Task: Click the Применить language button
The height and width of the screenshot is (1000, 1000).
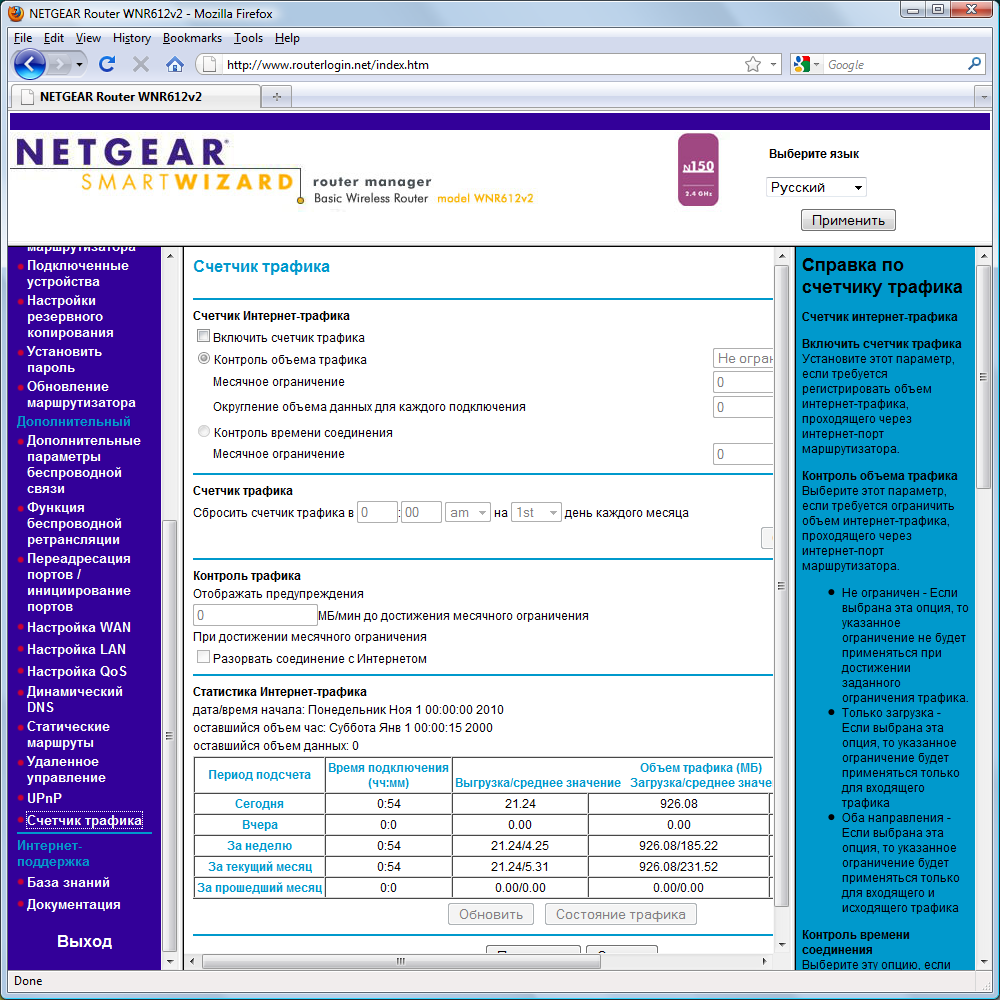Action: (848, 221)
